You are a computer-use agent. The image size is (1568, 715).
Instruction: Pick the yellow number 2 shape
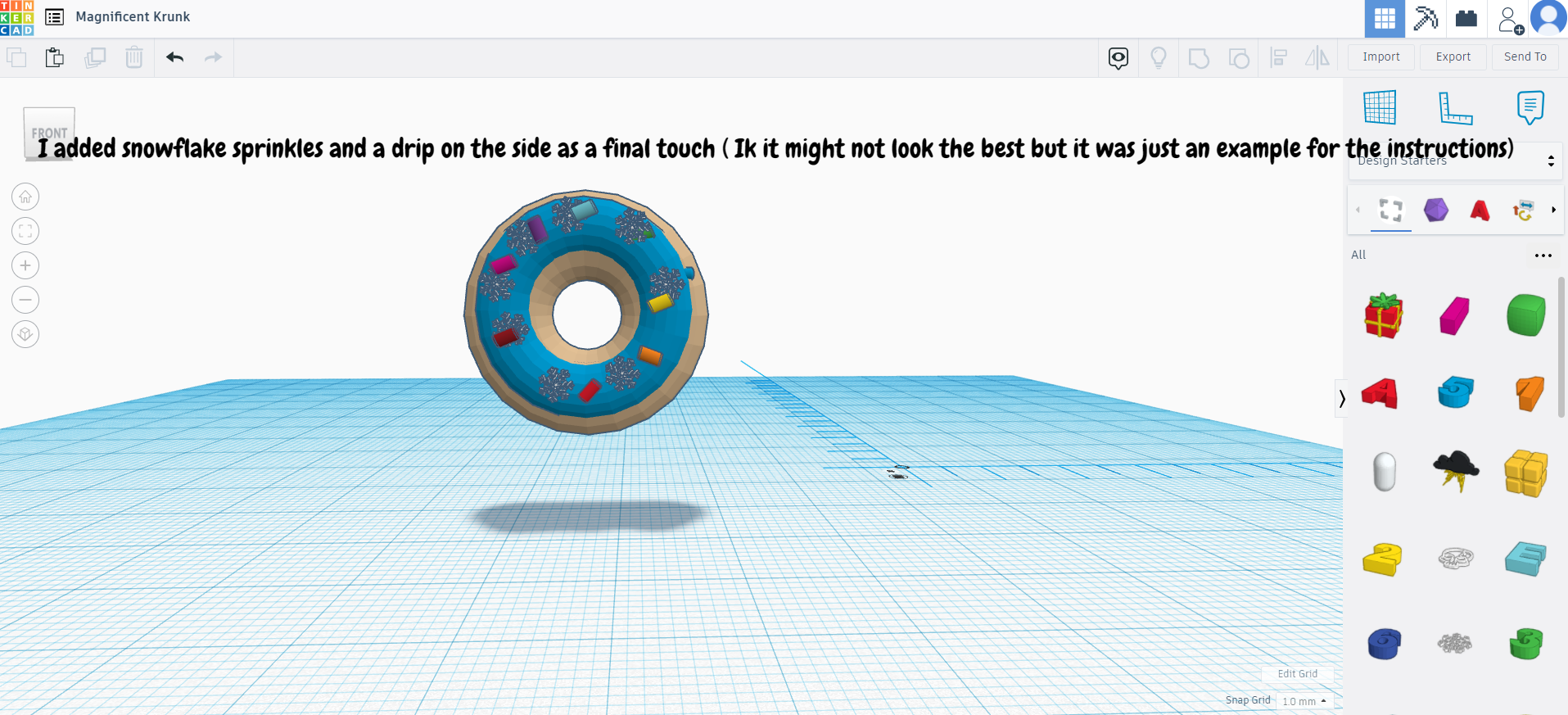coord(1382,559)
